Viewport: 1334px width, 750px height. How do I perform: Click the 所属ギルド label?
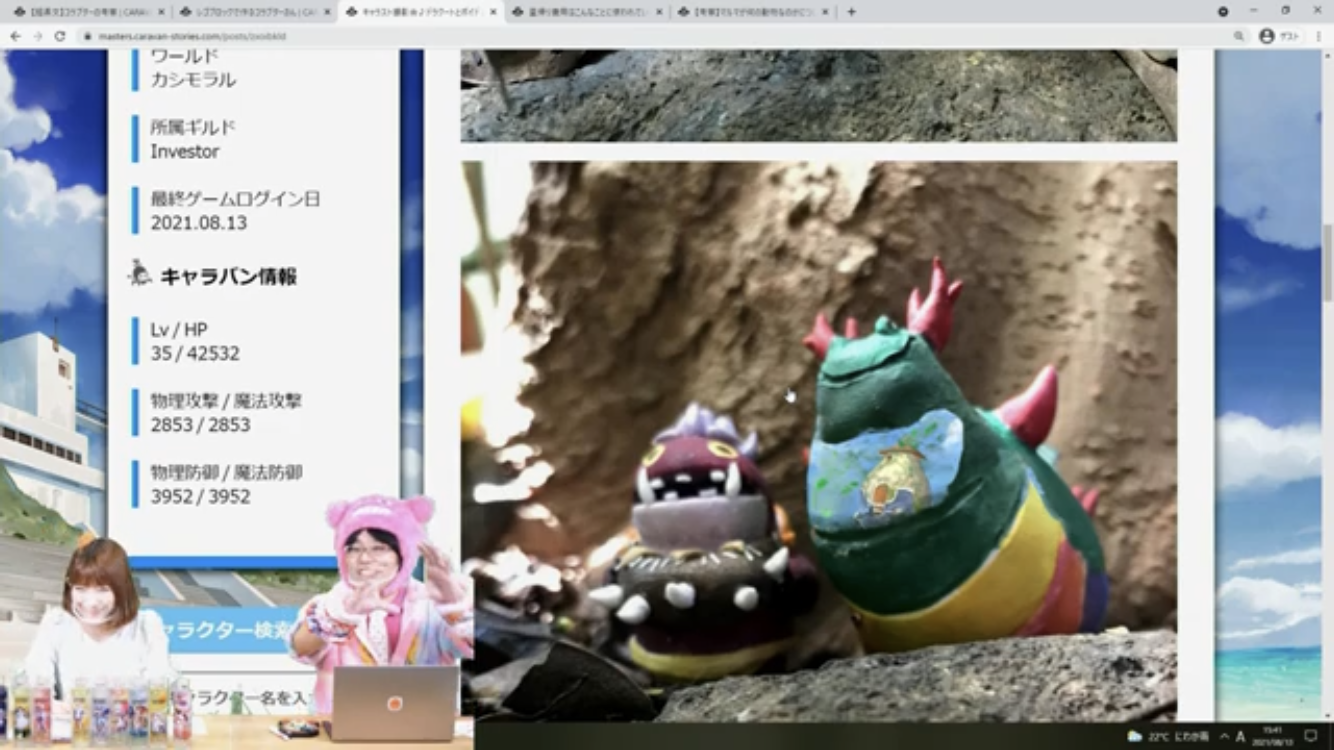(193, 127)
